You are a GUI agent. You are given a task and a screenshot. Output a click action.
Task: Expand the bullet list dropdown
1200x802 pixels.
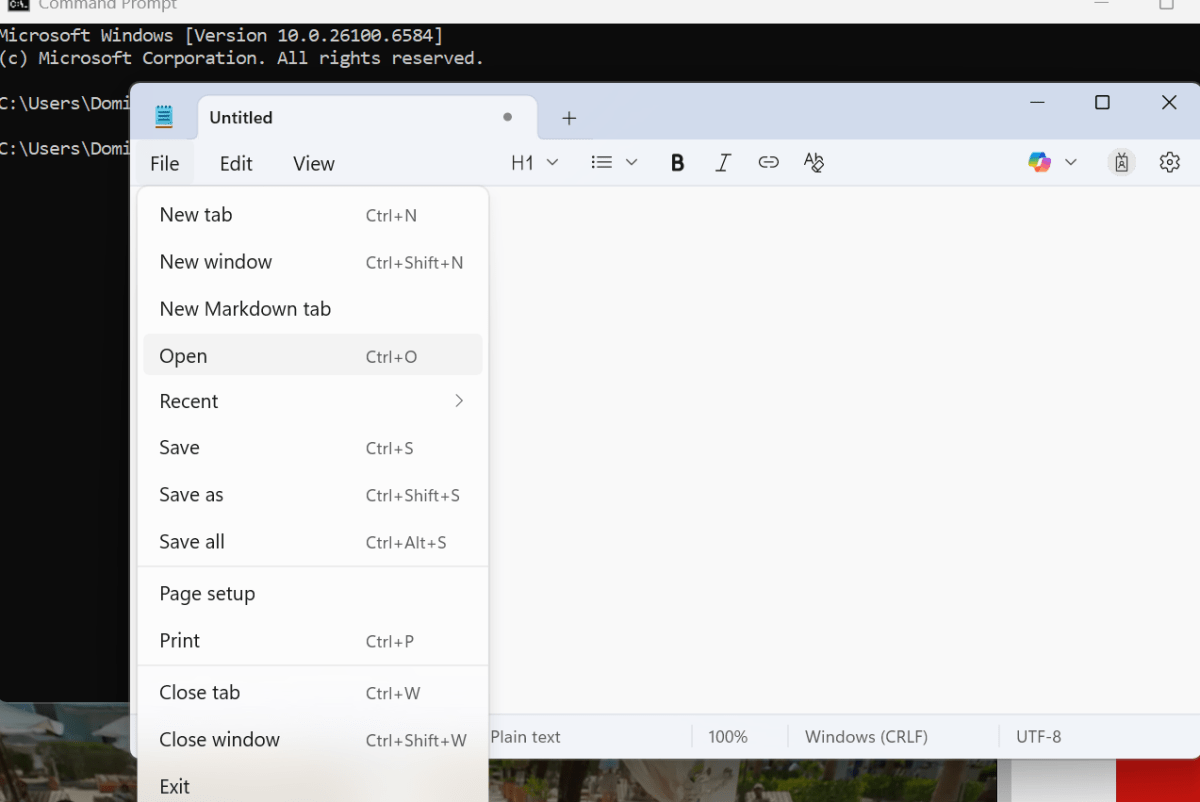[614, 162]
